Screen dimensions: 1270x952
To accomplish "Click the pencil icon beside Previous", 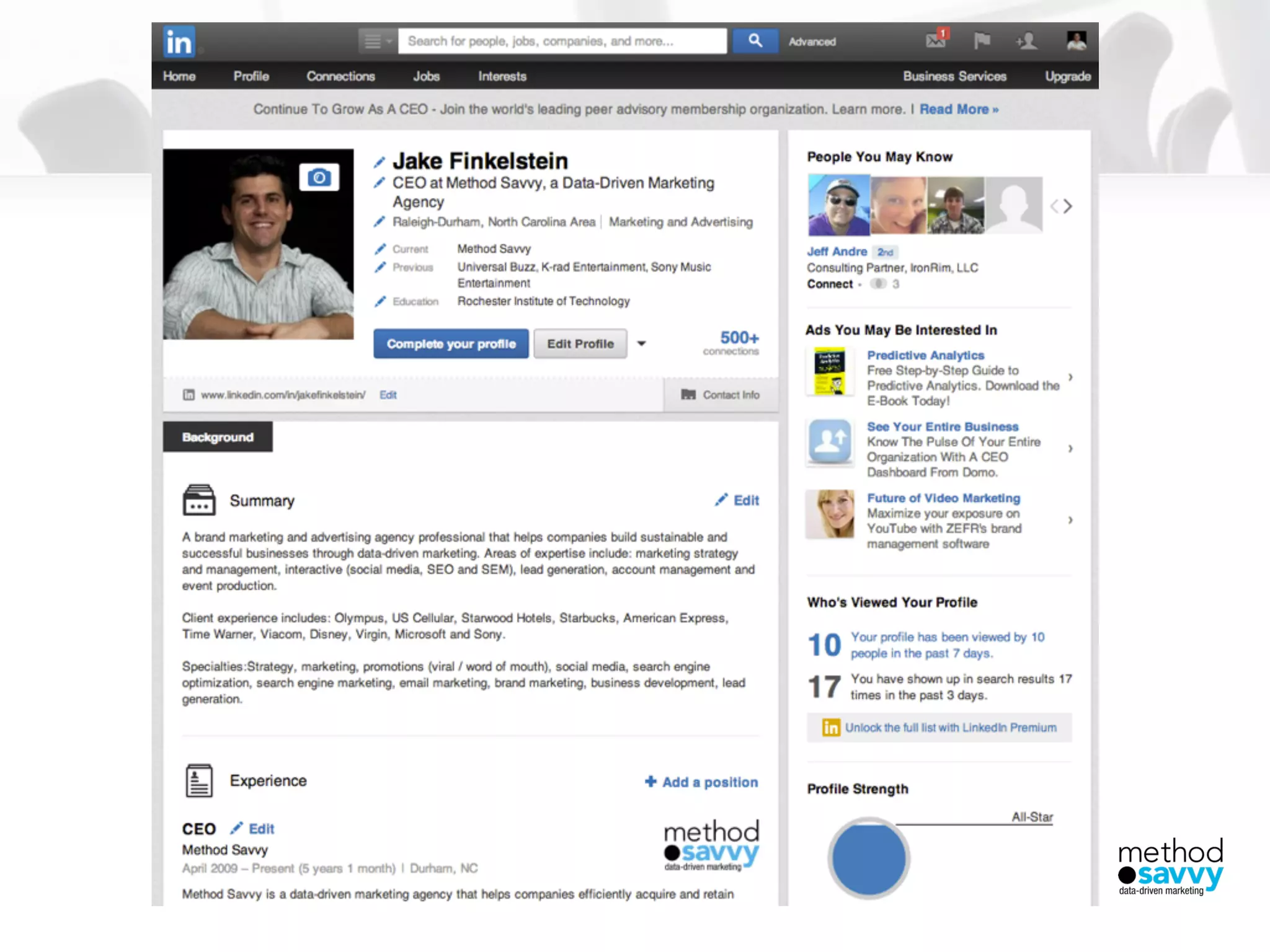I will pos(380,267).
